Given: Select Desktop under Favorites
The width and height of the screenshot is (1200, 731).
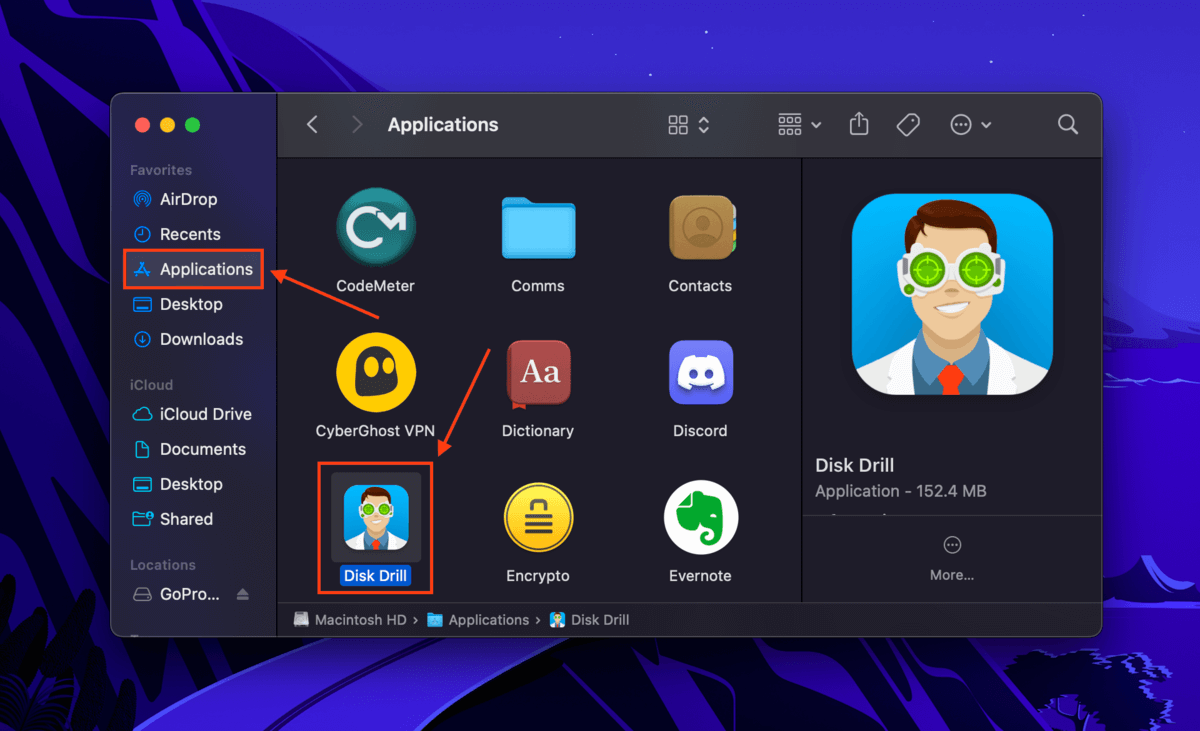Looking at the screenshot, I should pyautogui.click(x=190, y=304).
